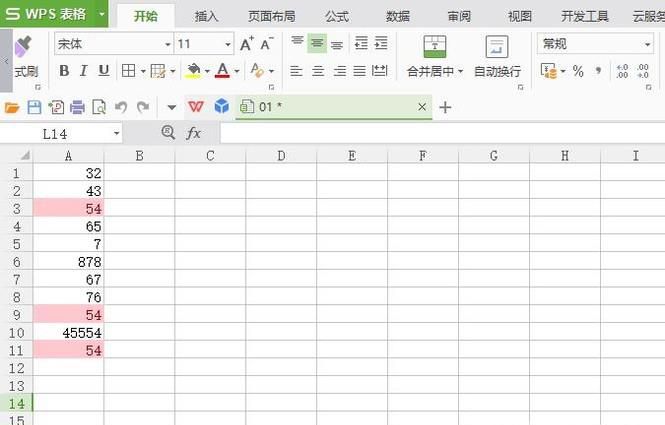This screenshot has width=665, height=425.
Task: Open the font name dropdown 宋体
Action: 168,44
